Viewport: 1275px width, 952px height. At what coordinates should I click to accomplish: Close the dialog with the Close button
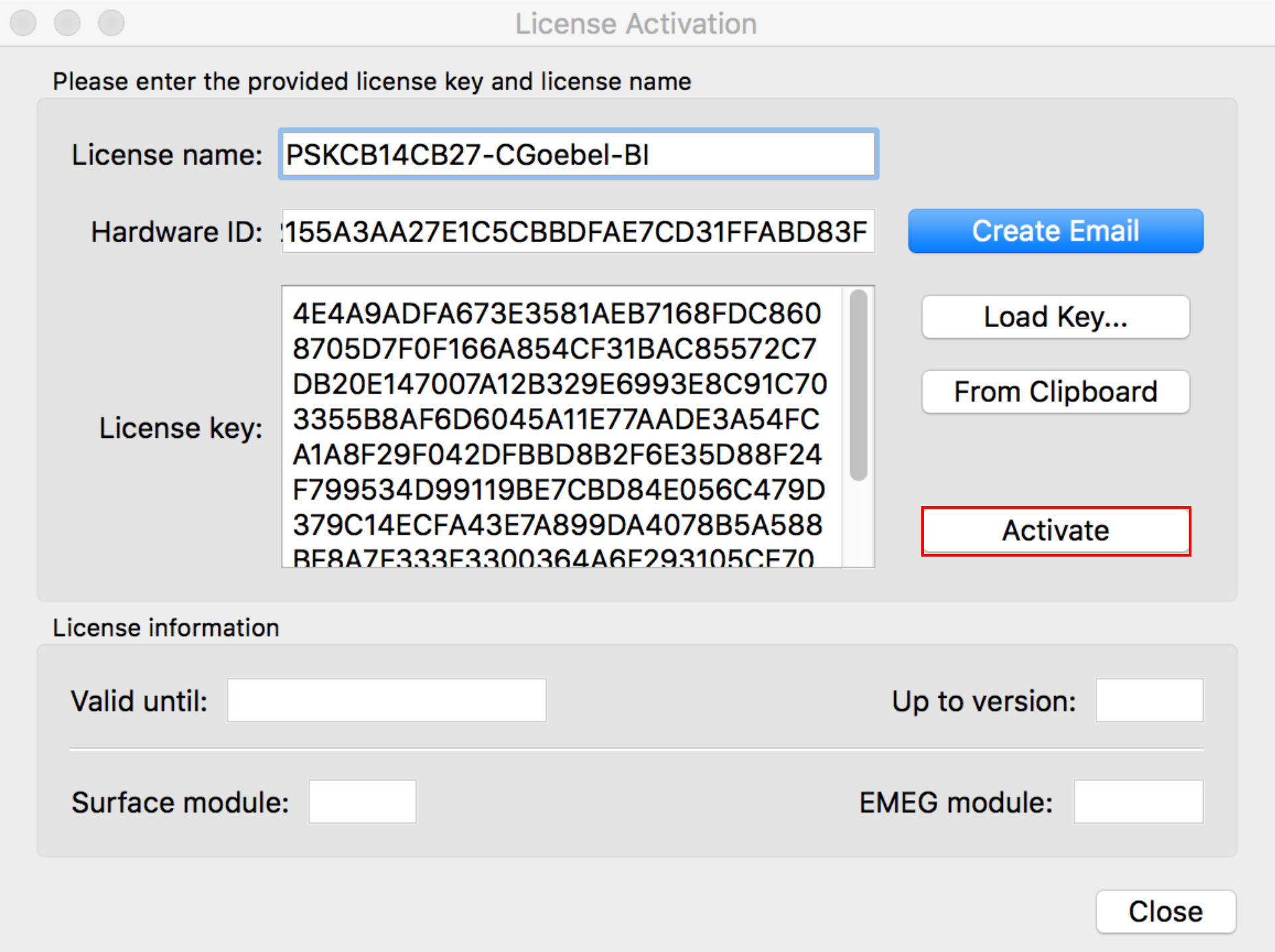click(x=1165, y=912)
